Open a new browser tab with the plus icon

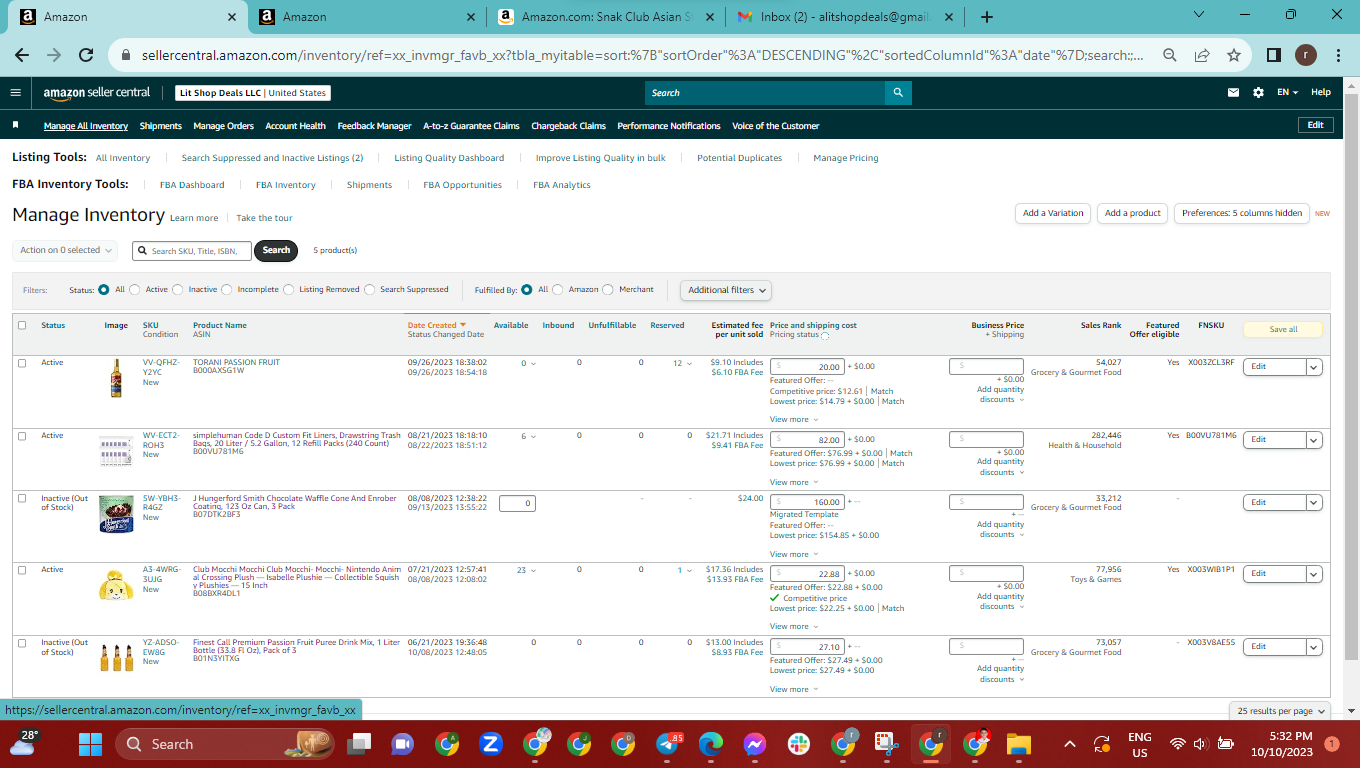point(987,17)
